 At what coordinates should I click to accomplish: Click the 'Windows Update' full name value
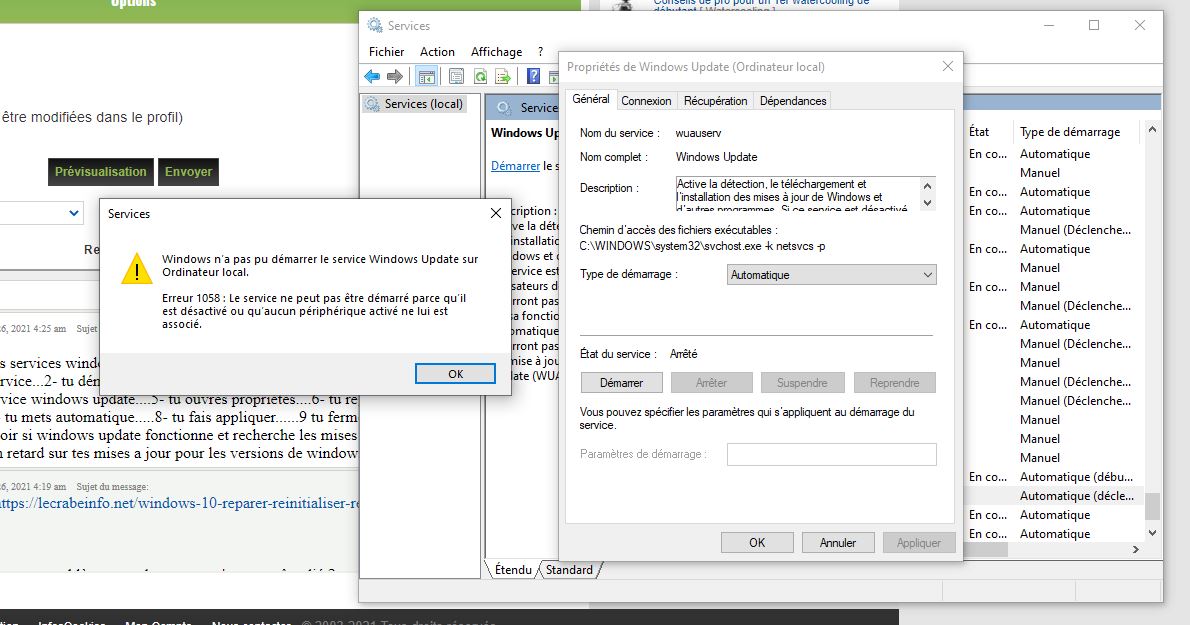pos(716,157)
